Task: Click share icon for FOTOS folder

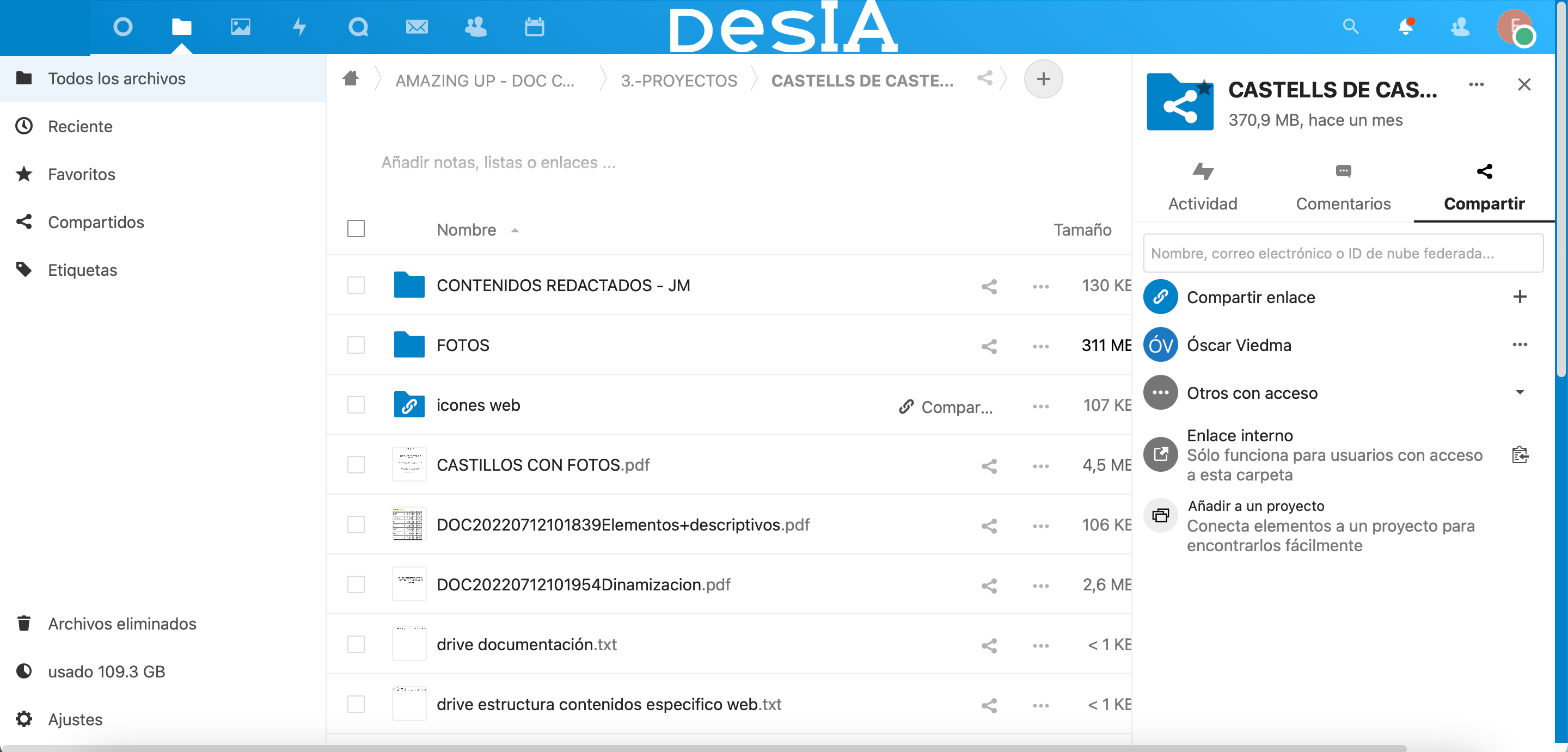Action: (989, 346)
